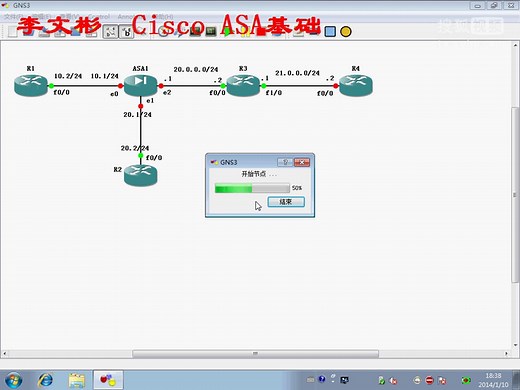Open Windows Explorer from the taskbar
The width and height of the screenshot is (520, 390).
[x=77, y=380]
